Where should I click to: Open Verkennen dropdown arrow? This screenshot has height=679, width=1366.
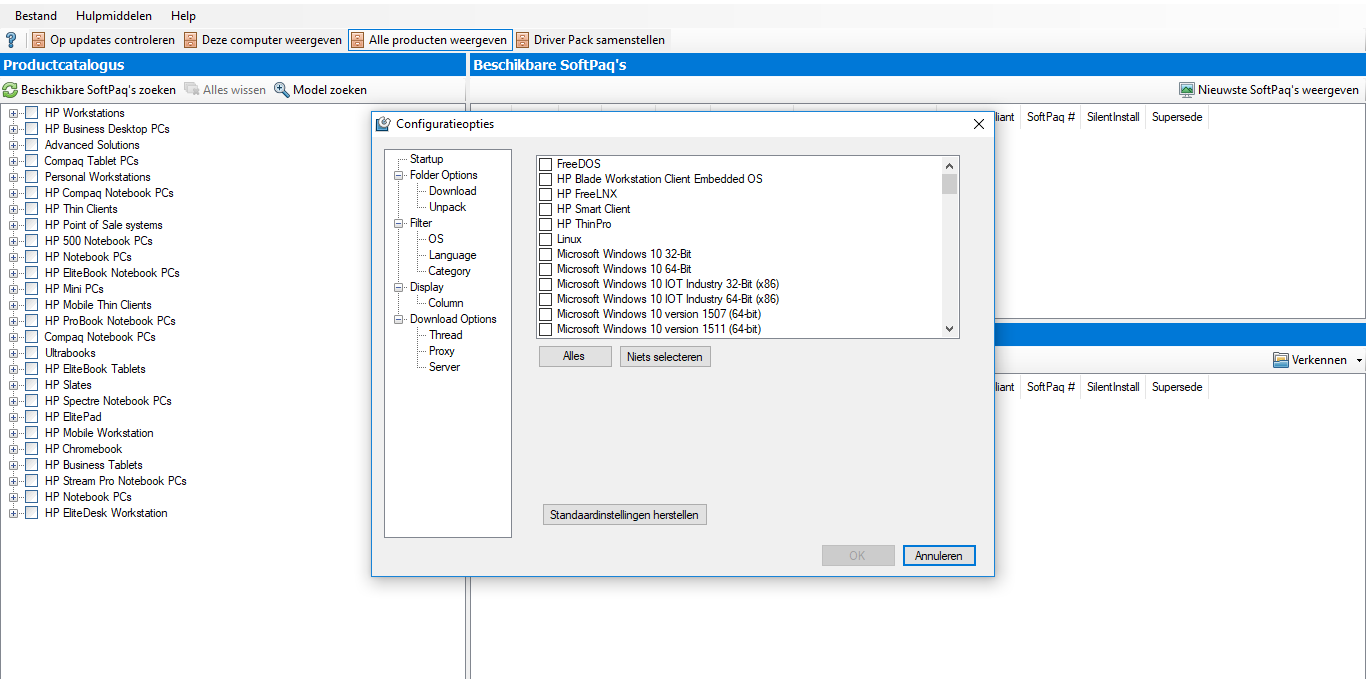[x=1359, y=360]
